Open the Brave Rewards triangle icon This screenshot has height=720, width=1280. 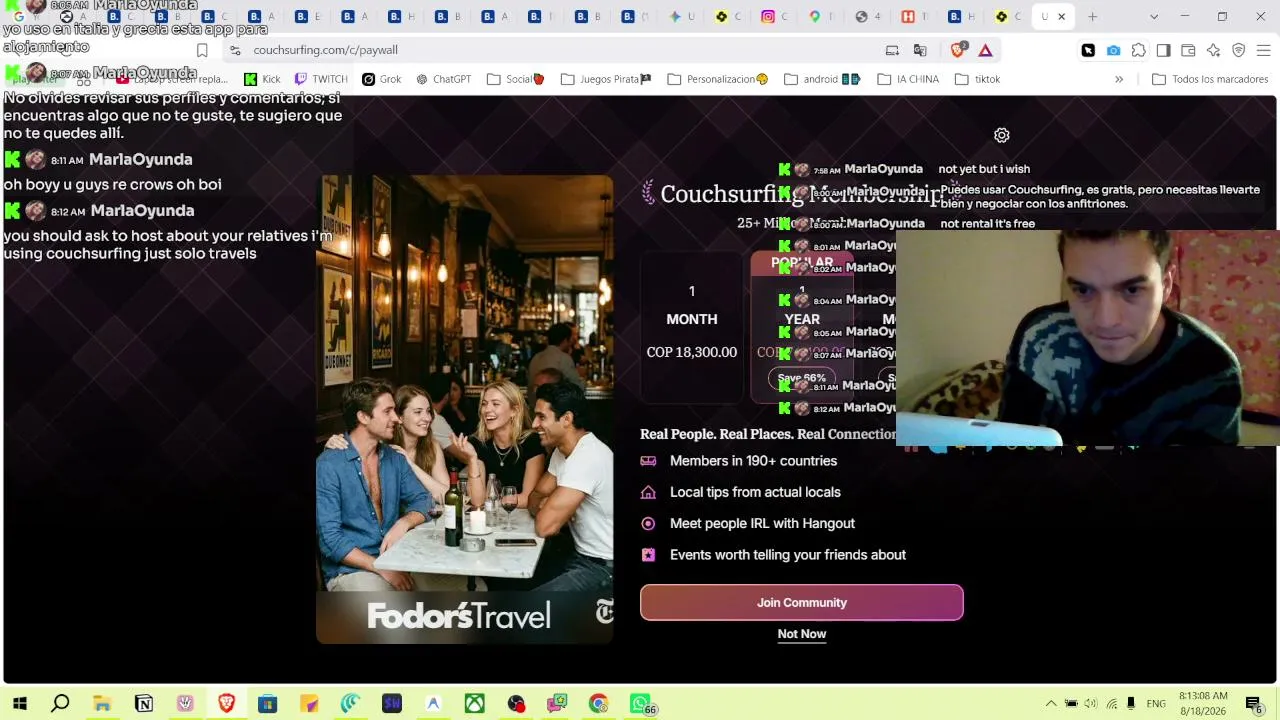[x=985, y=50]
